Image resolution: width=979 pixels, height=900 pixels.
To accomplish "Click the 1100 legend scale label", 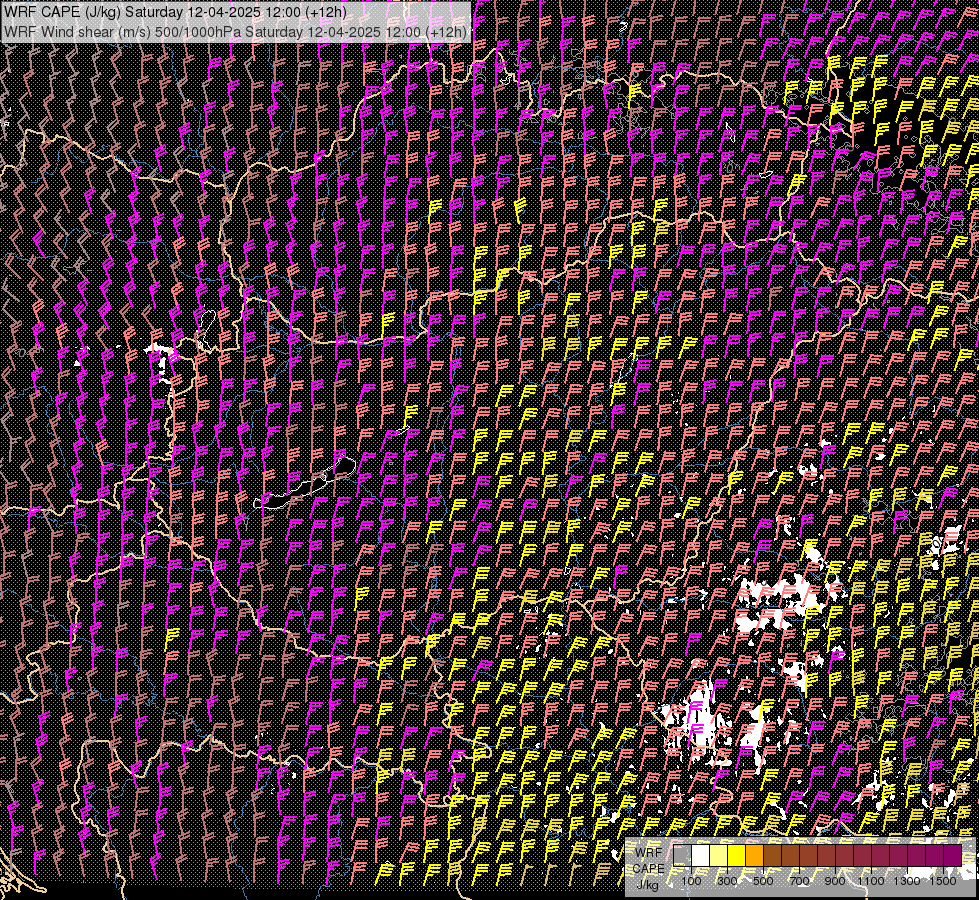I will (870, 881).
